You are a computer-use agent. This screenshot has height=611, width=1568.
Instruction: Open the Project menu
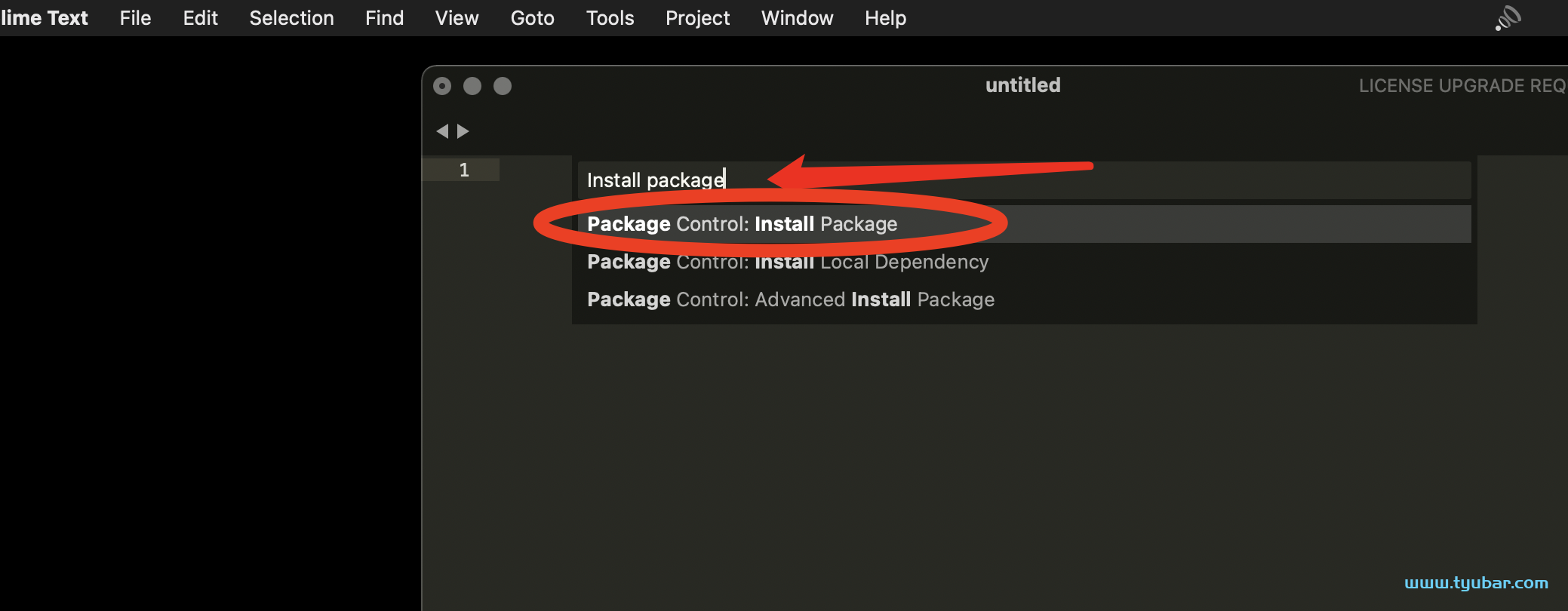point(698,18)
